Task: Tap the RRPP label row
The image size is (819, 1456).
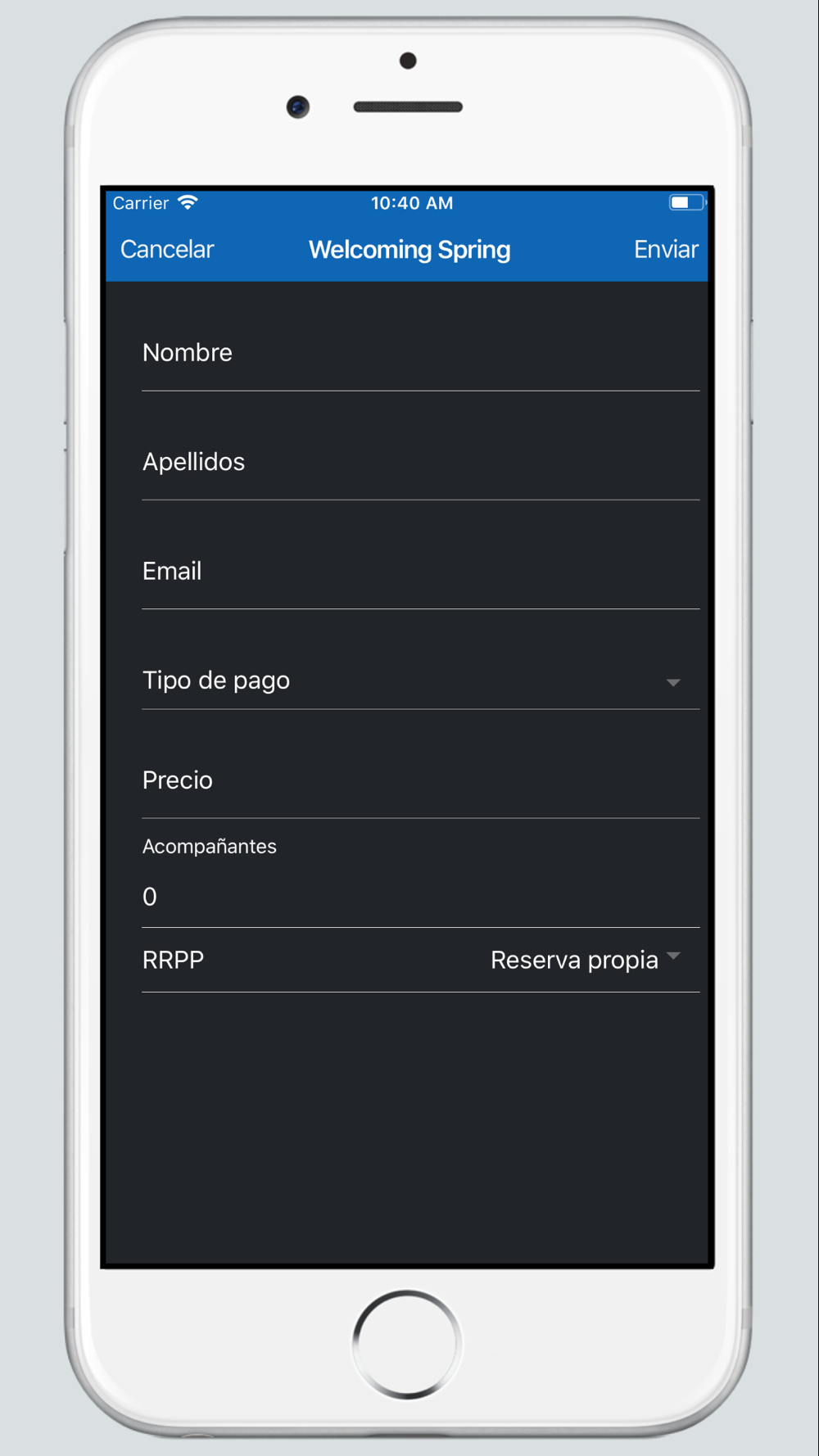Action: (421, 960)
